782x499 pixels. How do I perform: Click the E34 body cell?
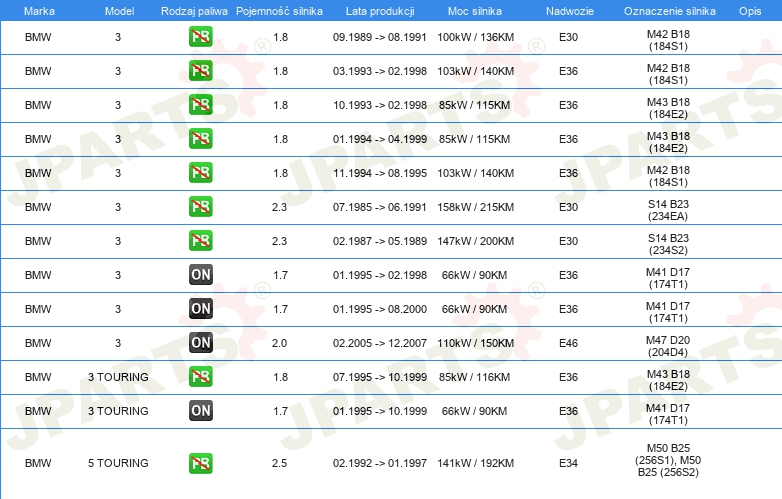coord(568,463)
